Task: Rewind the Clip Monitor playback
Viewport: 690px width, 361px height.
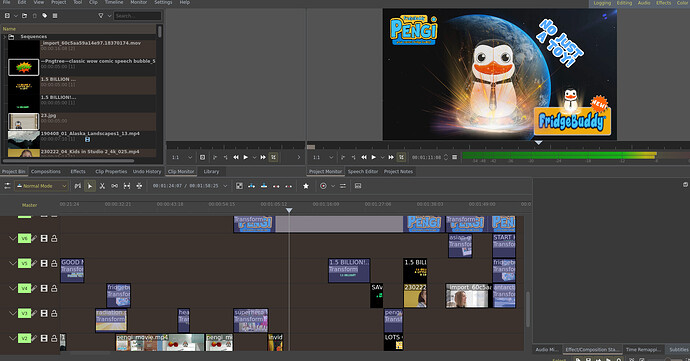Action: pos(236,157)
